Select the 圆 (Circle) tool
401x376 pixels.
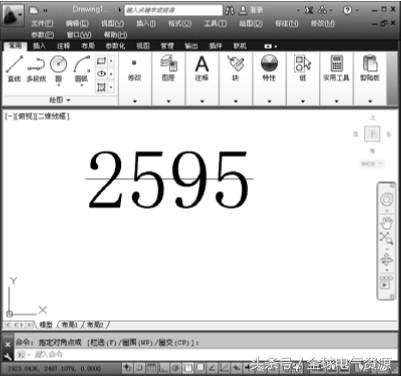tap(58, 68)
